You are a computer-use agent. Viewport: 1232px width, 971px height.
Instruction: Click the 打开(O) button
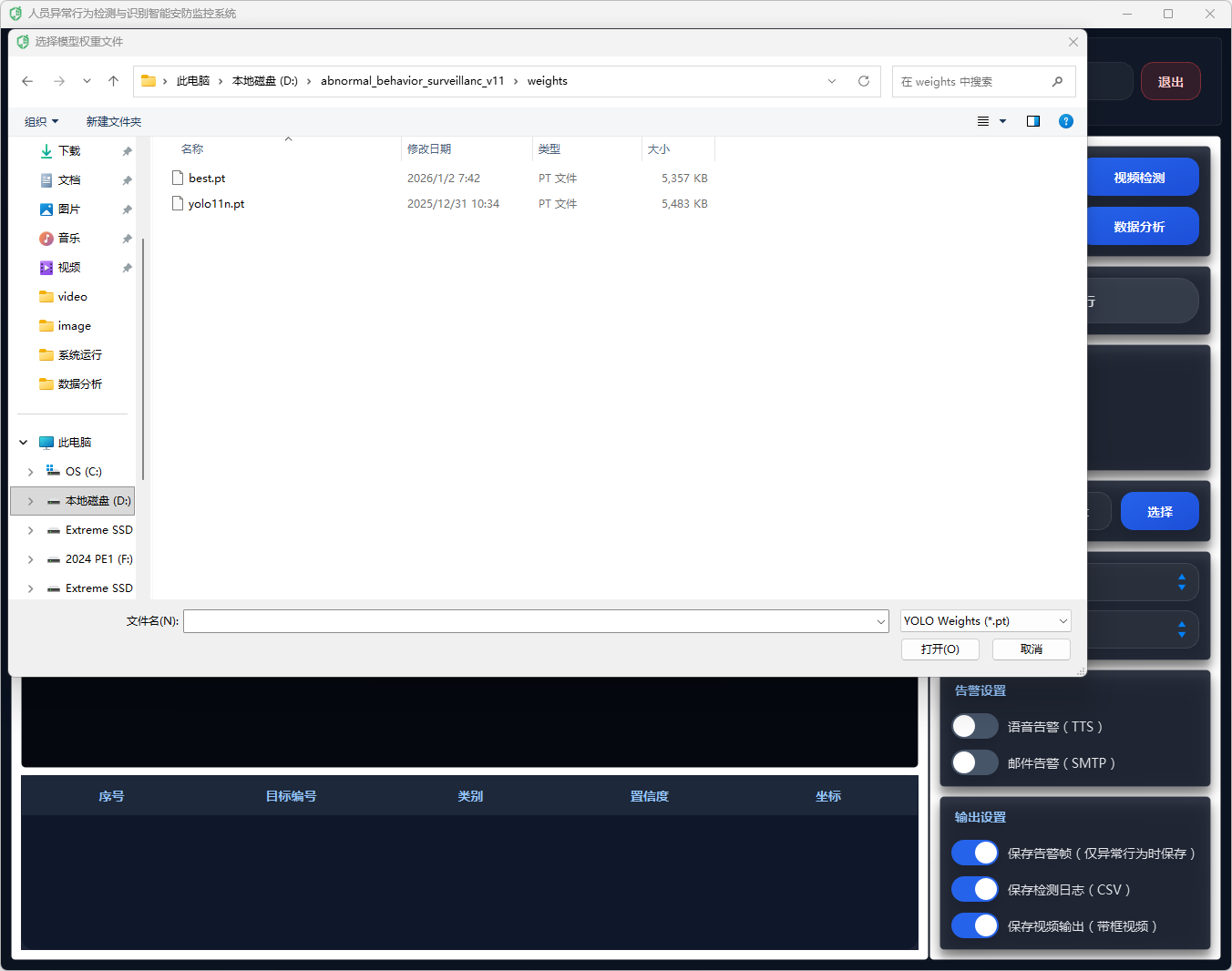click(939, 649)
